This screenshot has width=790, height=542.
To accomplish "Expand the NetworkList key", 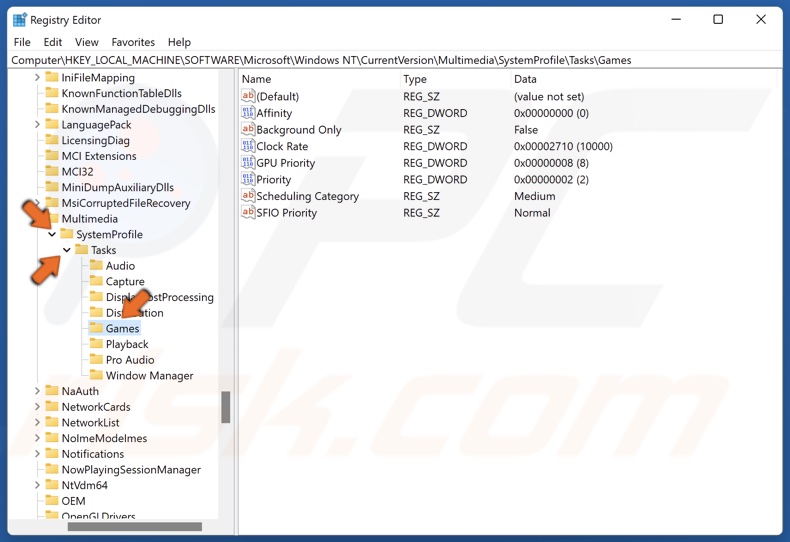I will coord(37,422).
